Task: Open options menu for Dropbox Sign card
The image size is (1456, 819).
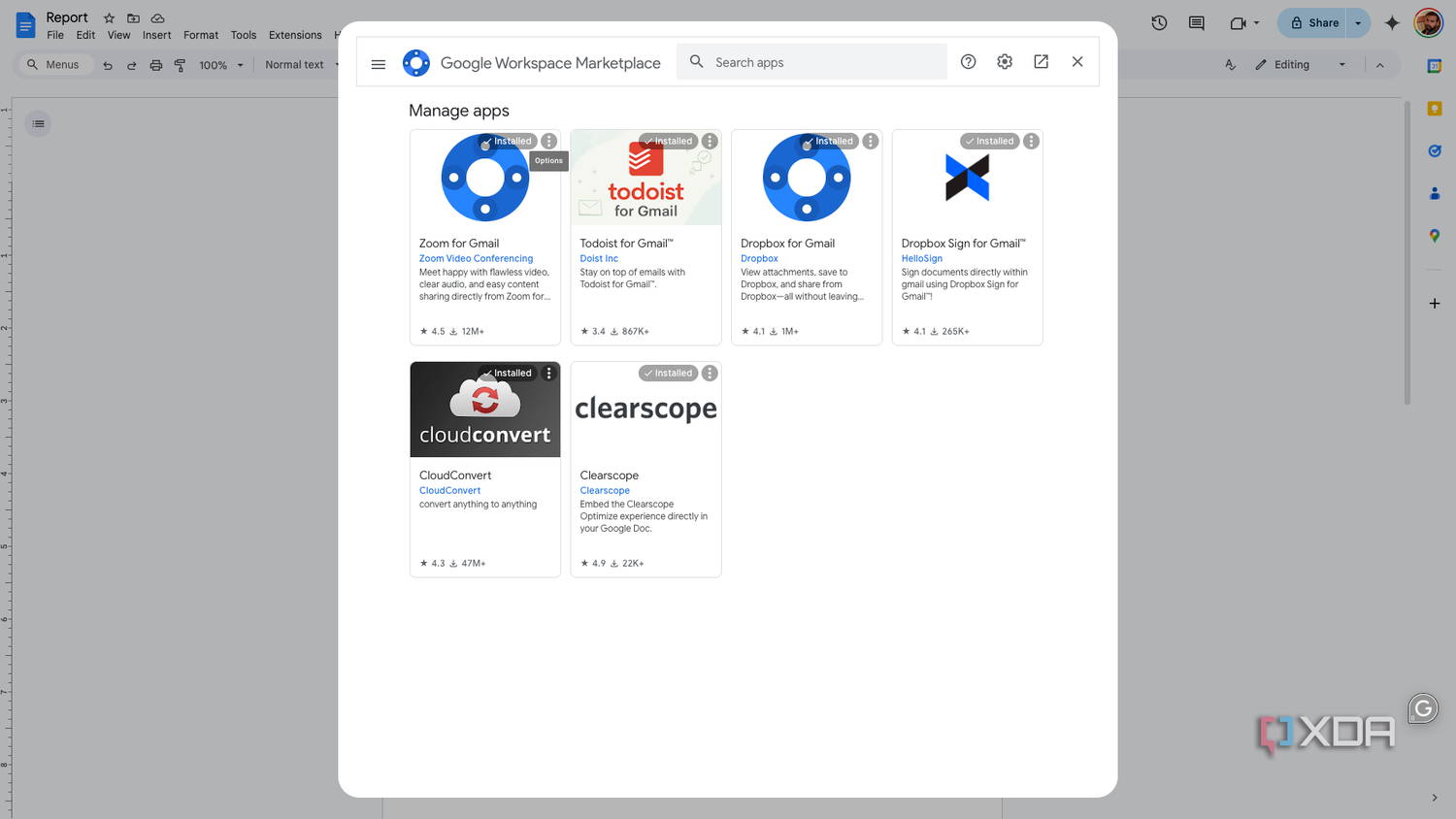Action: point(1031,142)
